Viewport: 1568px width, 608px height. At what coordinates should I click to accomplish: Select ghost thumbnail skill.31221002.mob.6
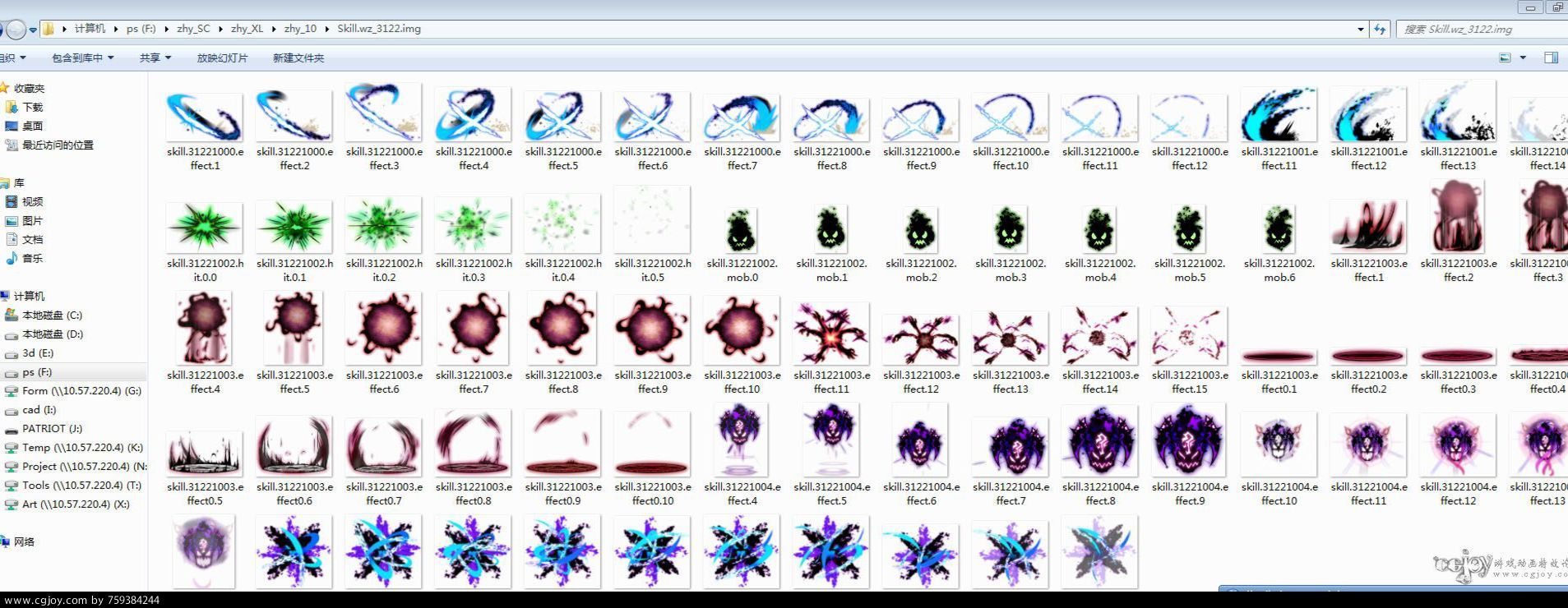(x=1279, y=229)
